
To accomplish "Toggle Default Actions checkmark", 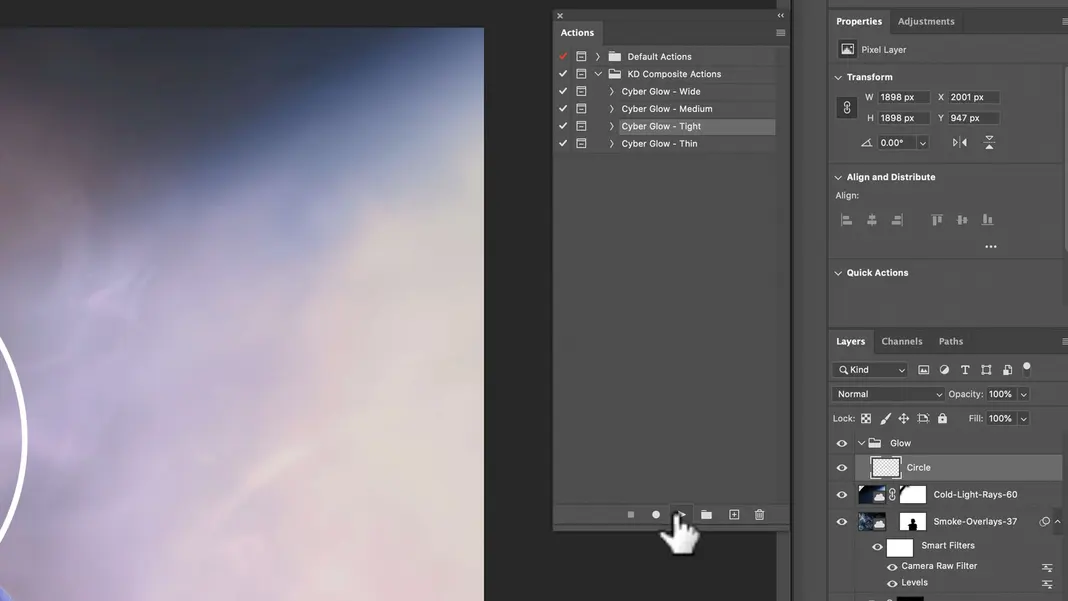I will pos(563,57).
